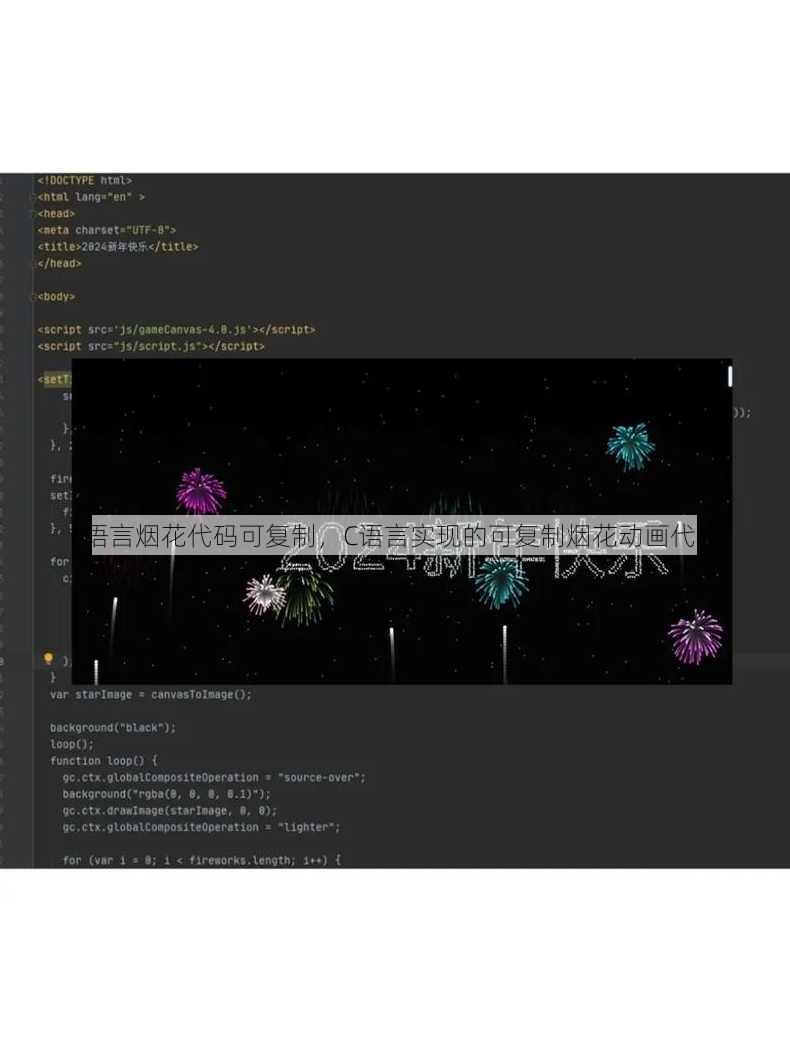Click the background("rgba(0, 0, 0, 0.1)") line
The image size is (790, 1057).
point(166,794)
